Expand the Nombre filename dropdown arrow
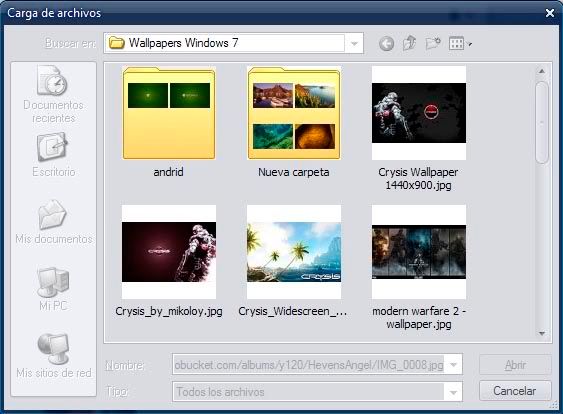The width and height of the screenshot is (563, 414). (453, 365)
